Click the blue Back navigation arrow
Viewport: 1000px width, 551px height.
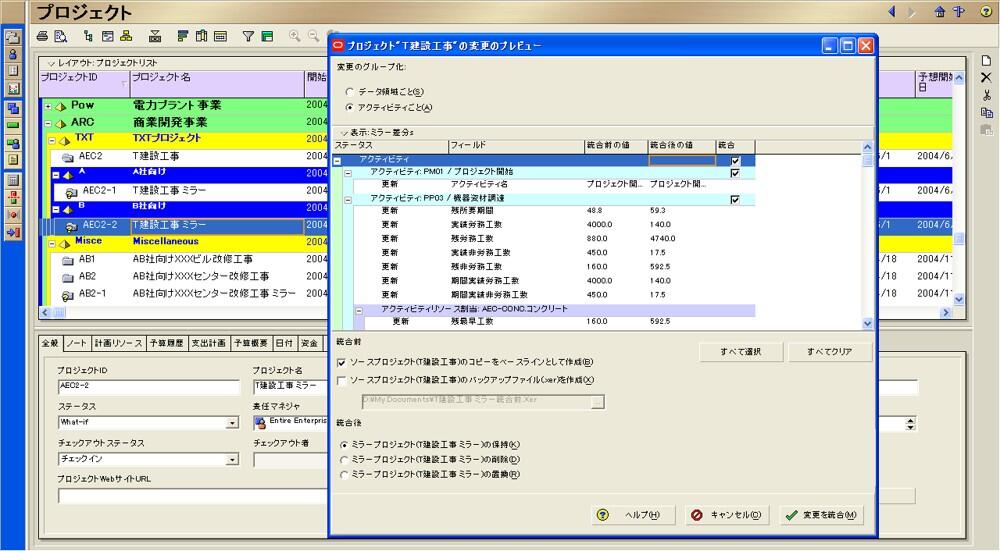(x=892, y=11)
